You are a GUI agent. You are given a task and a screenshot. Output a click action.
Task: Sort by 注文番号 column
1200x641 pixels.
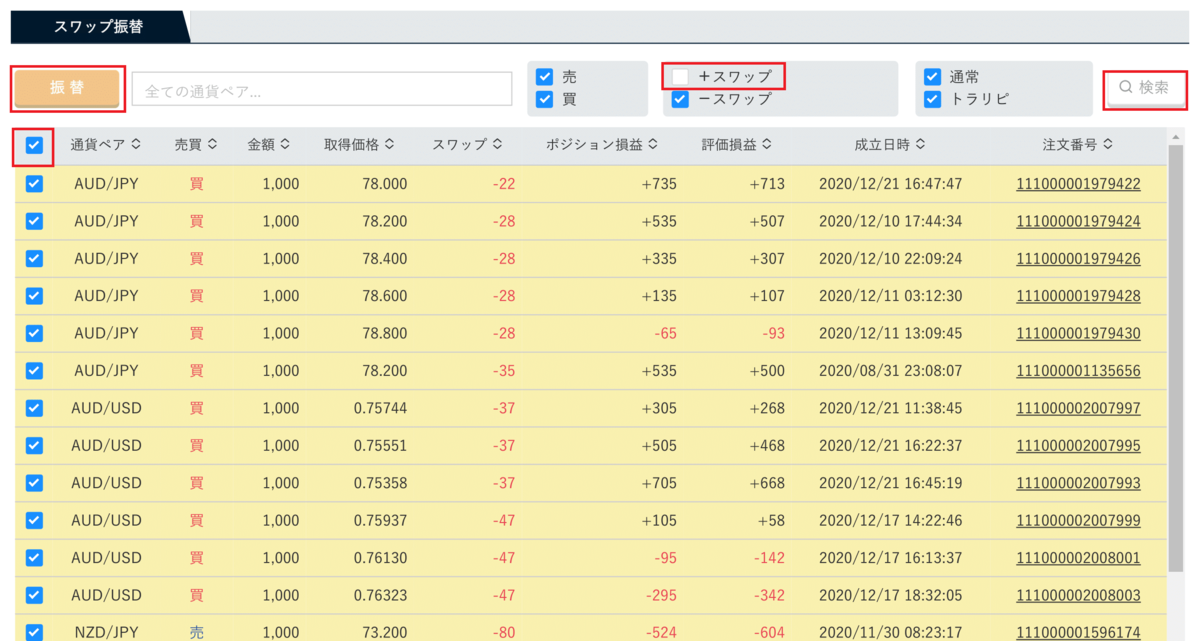1078,145
